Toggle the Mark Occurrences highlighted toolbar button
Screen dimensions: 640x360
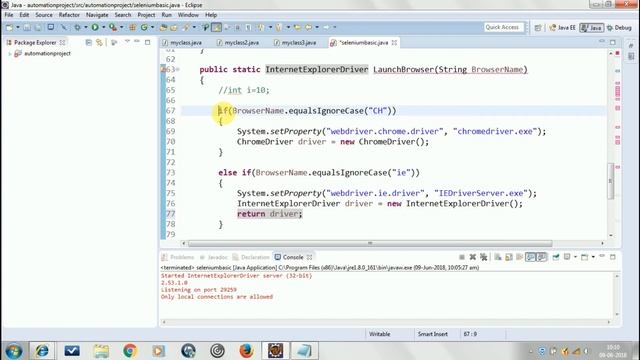tap(216, 27)
